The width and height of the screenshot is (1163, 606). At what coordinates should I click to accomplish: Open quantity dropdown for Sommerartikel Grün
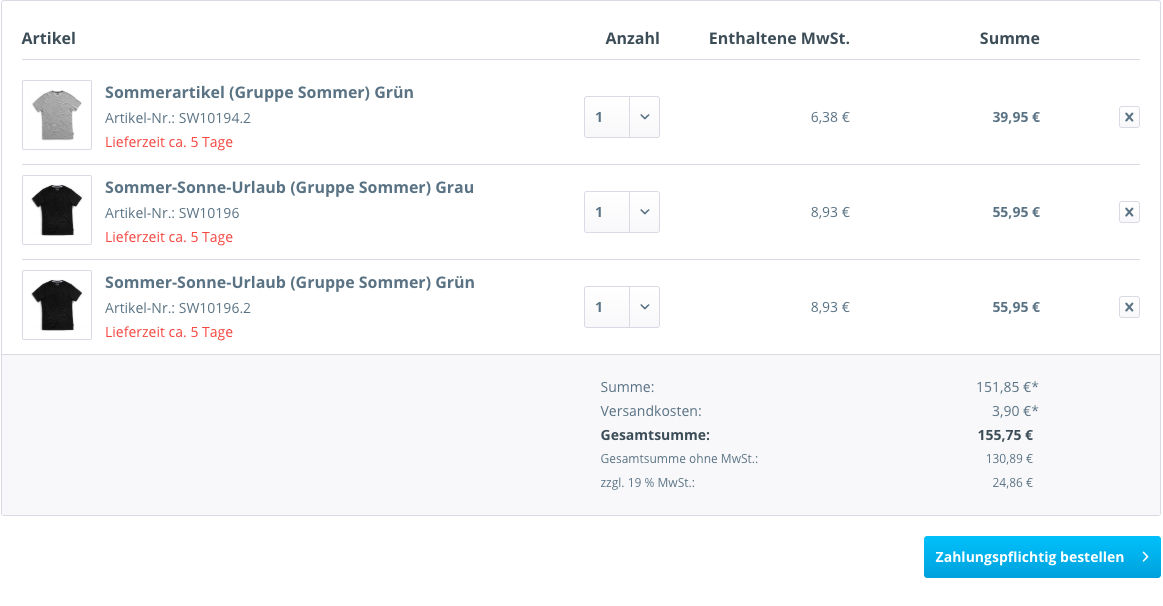pyautogui.click(x=622, y=117)
